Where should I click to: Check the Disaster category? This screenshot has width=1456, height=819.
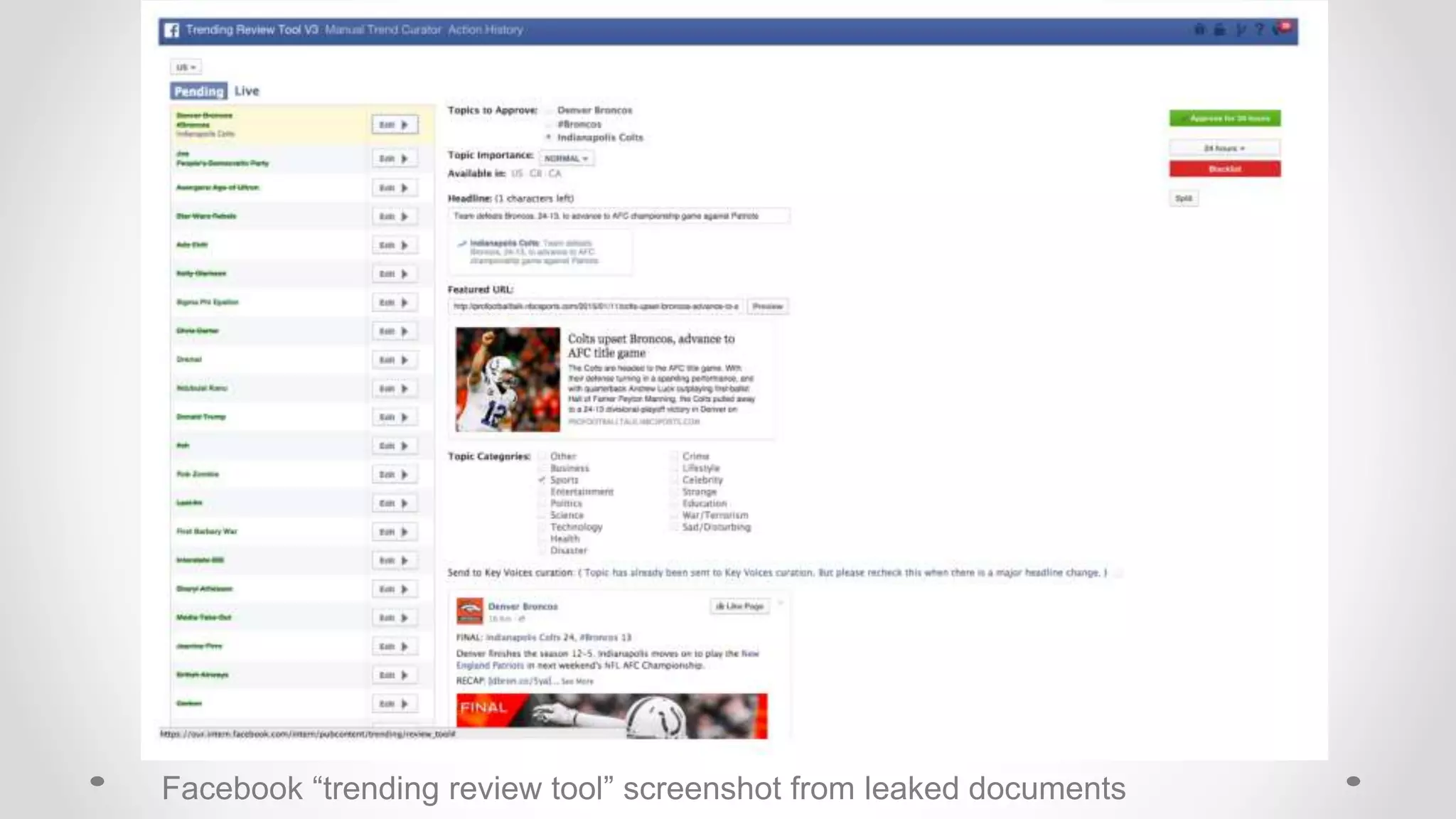pyautogui.click(x=542, y=550)
